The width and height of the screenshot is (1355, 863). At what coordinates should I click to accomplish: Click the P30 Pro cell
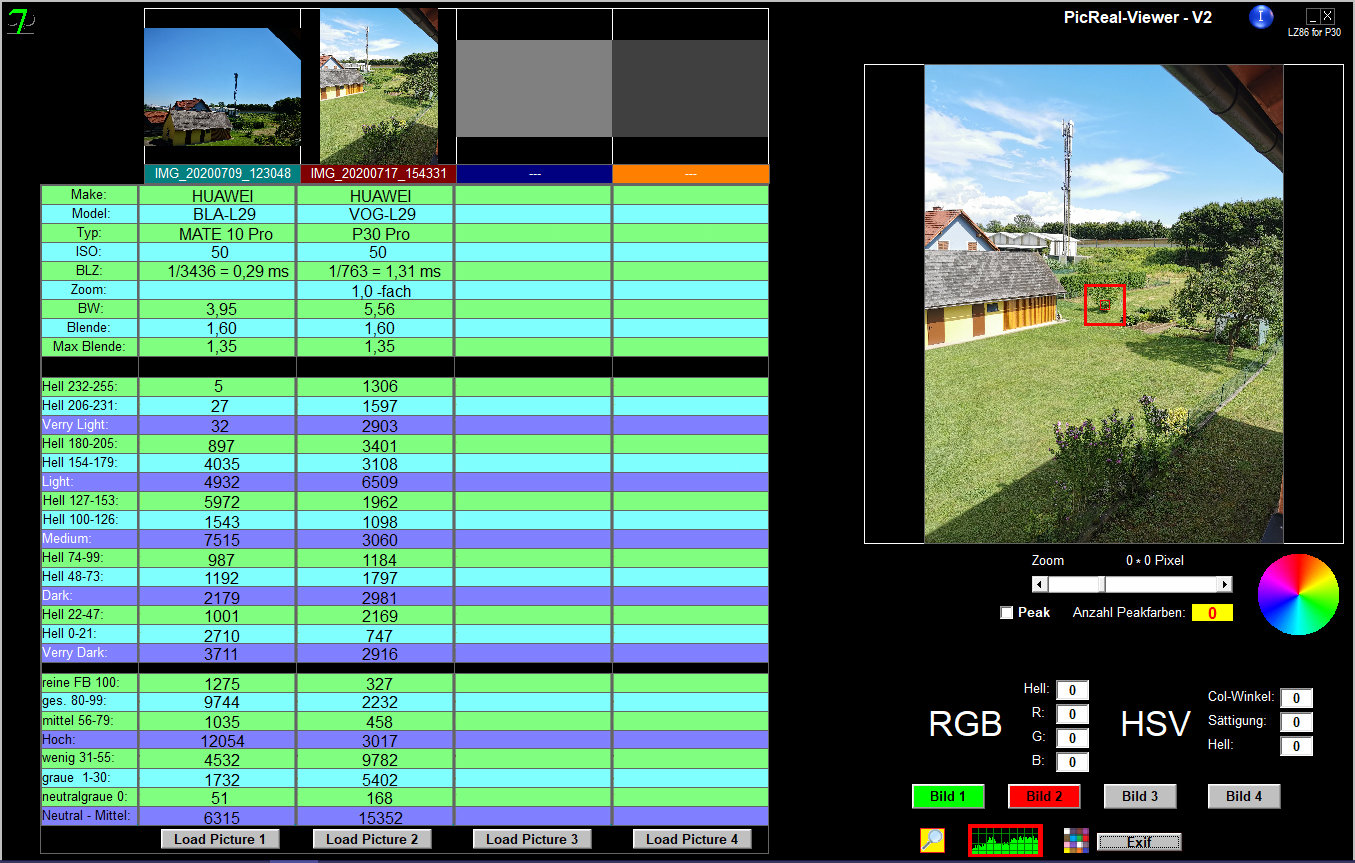(375, 234)
